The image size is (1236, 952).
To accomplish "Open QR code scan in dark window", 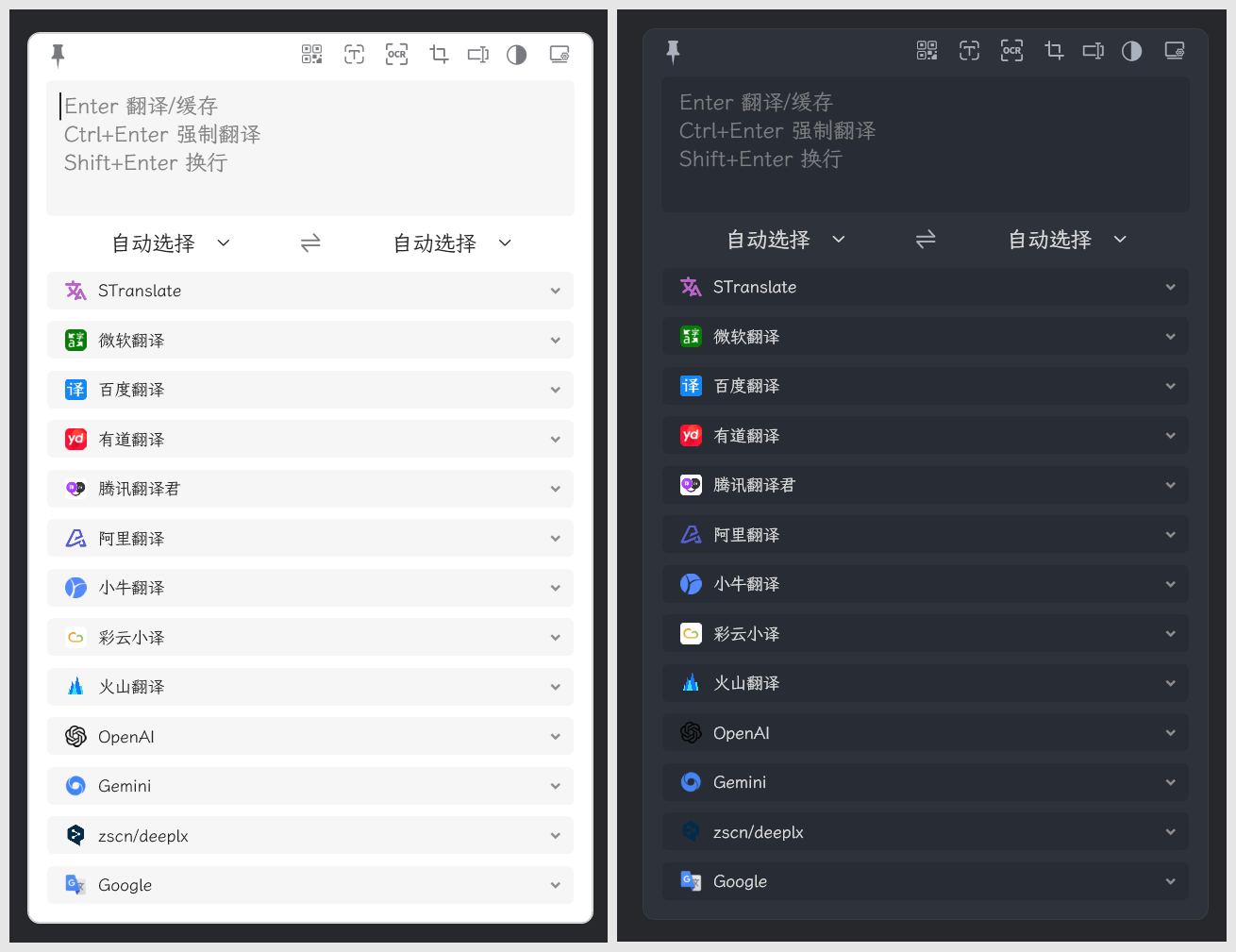I will [x=927, y=51].
